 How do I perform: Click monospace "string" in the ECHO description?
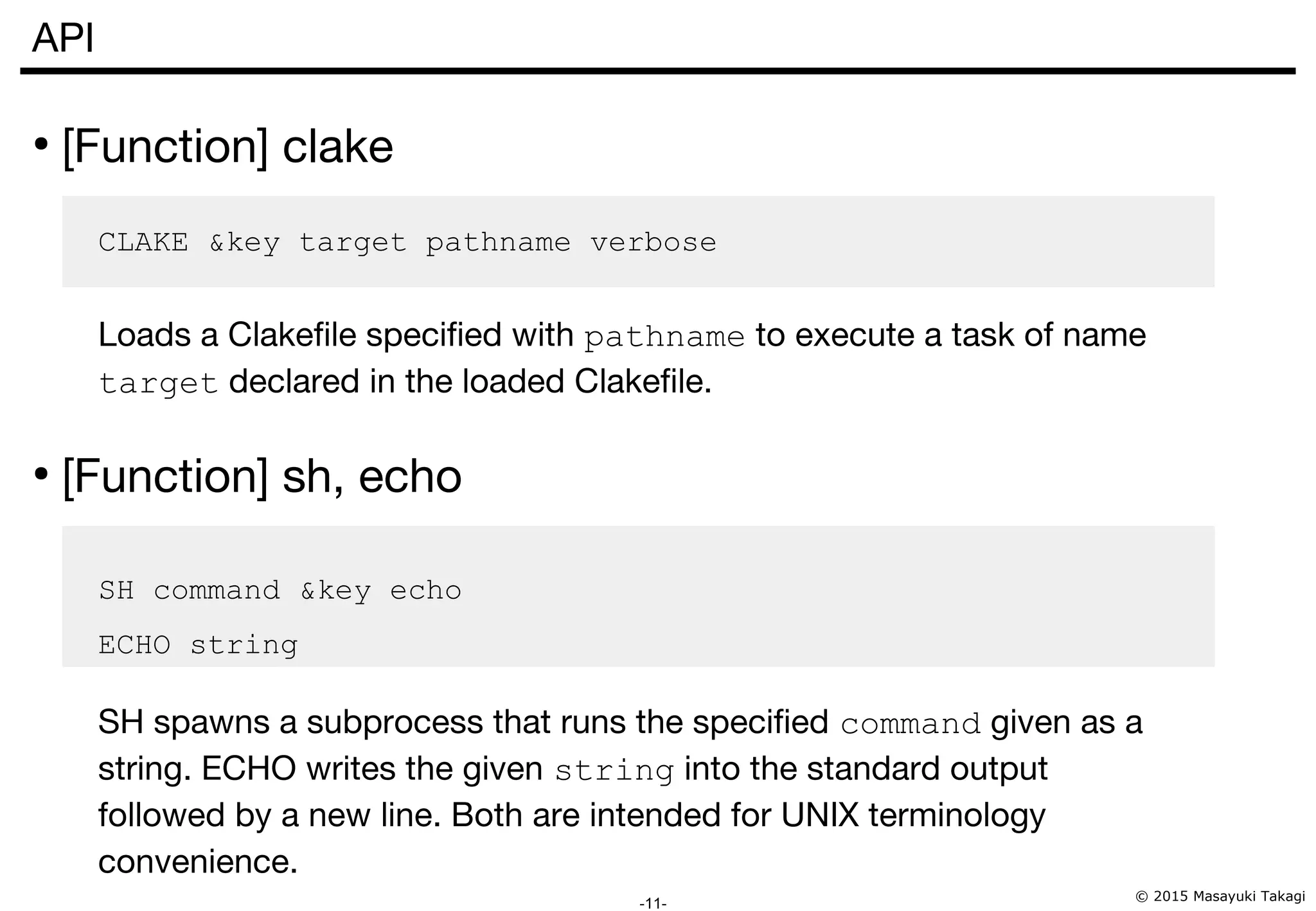(614, 771)
